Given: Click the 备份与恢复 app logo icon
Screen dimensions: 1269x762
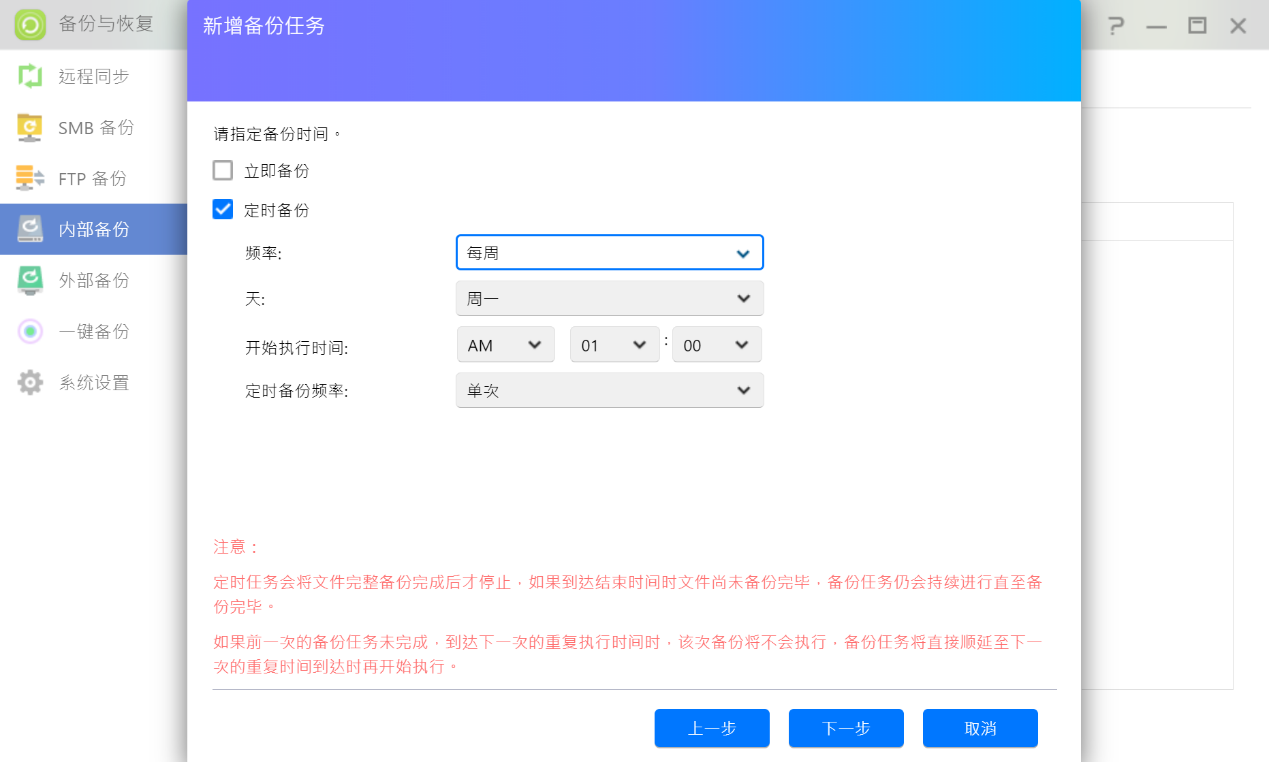Looking at the screenshot, I should 31,25.
